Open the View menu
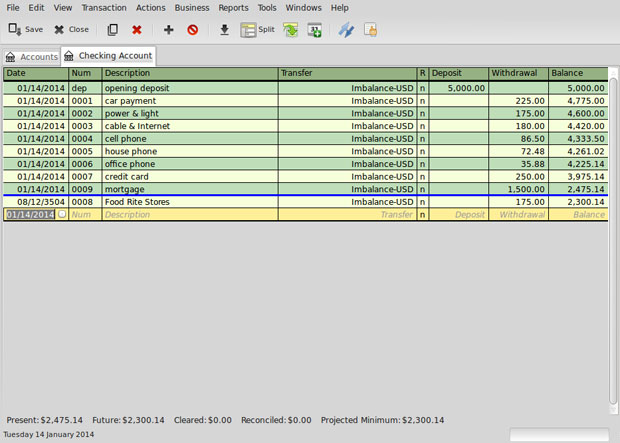Image resolution: width=620 pixels, height=443 pixels. click(x=63, y=8)
